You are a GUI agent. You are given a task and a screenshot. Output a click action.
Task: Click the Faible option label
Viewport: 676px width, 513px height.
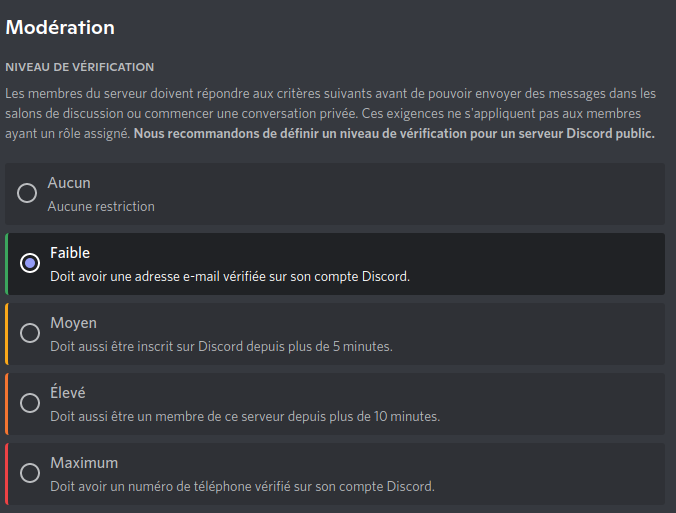(x=70, y=253)
